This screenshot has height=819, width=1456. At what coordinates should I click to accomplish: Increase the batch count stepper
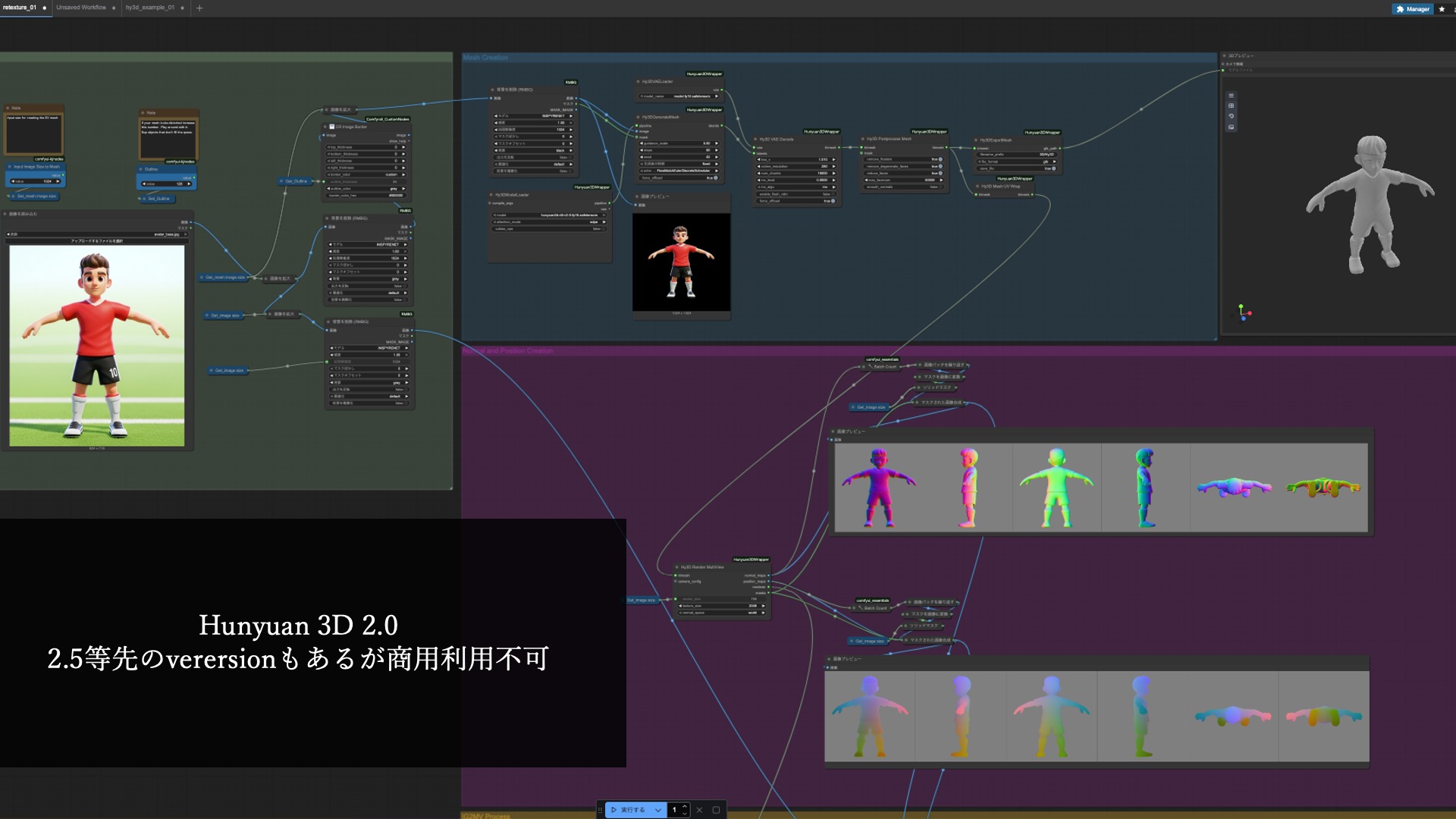[x=685, y=806]
